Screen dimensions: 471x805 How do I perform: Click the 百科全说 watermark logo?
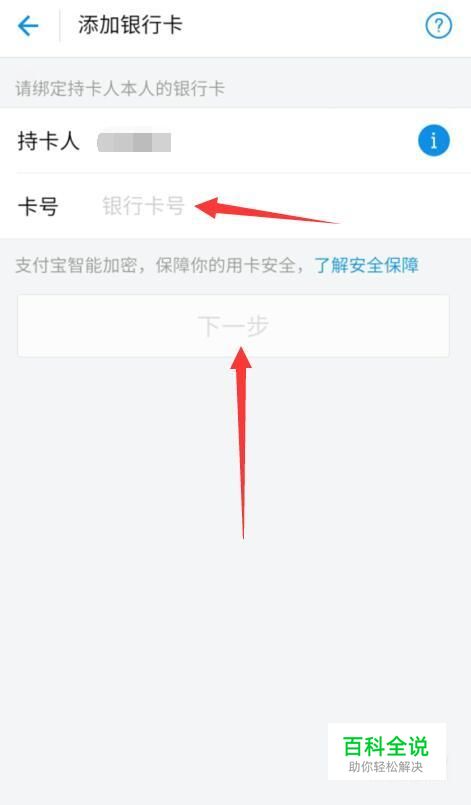386,745
